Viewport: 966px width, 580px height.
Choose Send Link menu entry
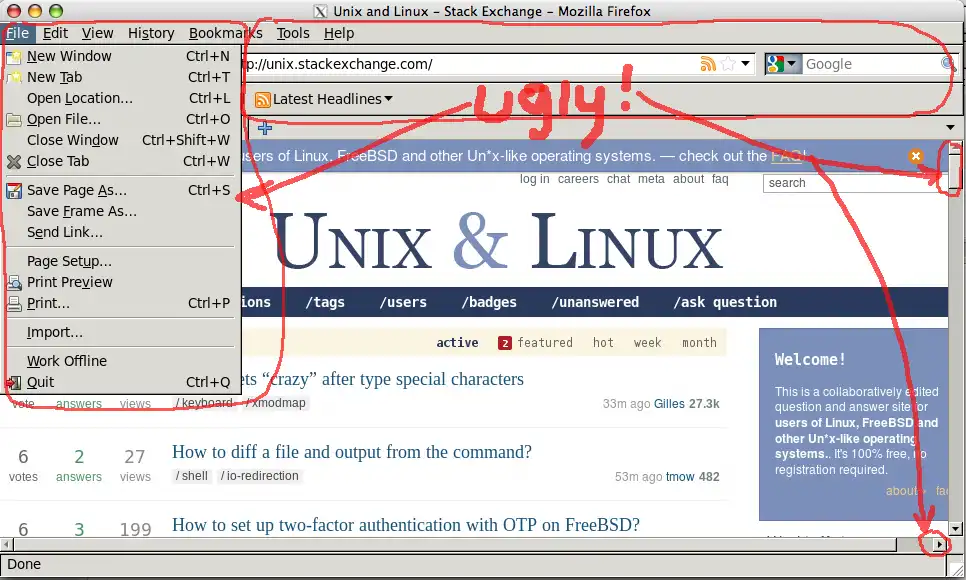[x=121, y=232]
